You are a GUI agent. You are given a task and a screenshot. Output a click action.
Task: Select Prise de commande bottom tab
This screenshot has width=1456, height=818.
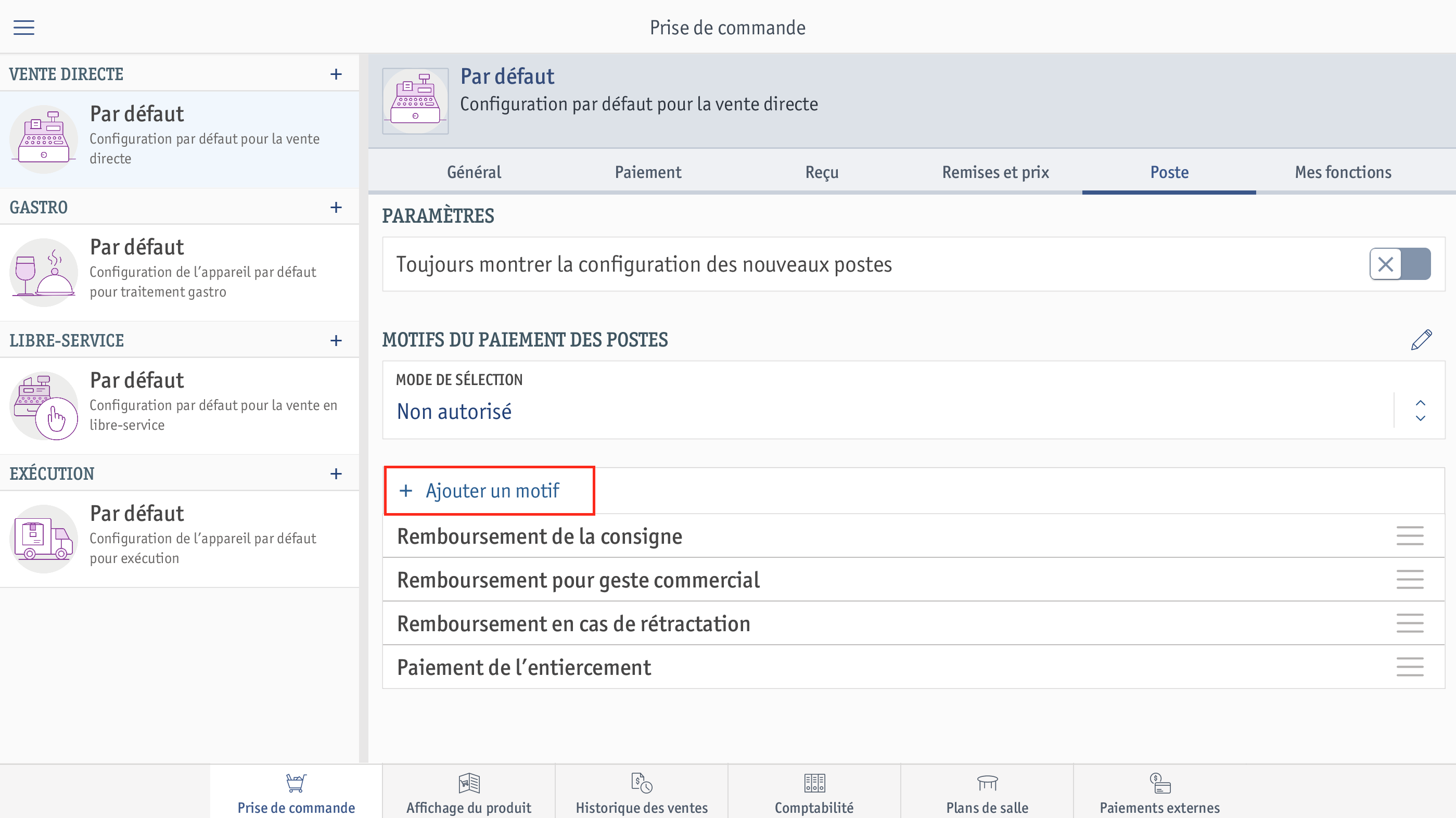point(296,791)
